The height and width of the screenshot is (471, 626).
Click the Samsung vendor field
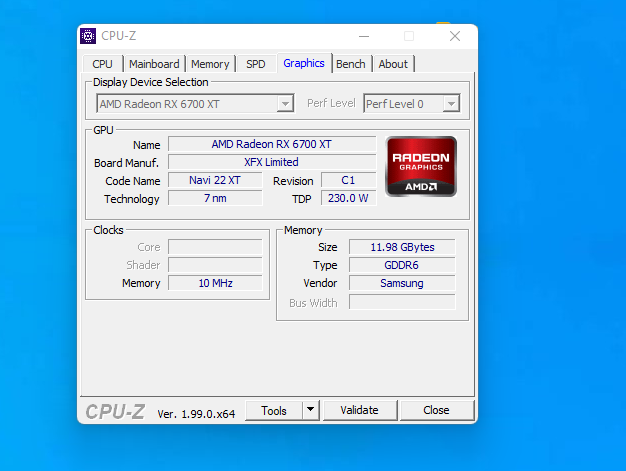tap(402, 283)
